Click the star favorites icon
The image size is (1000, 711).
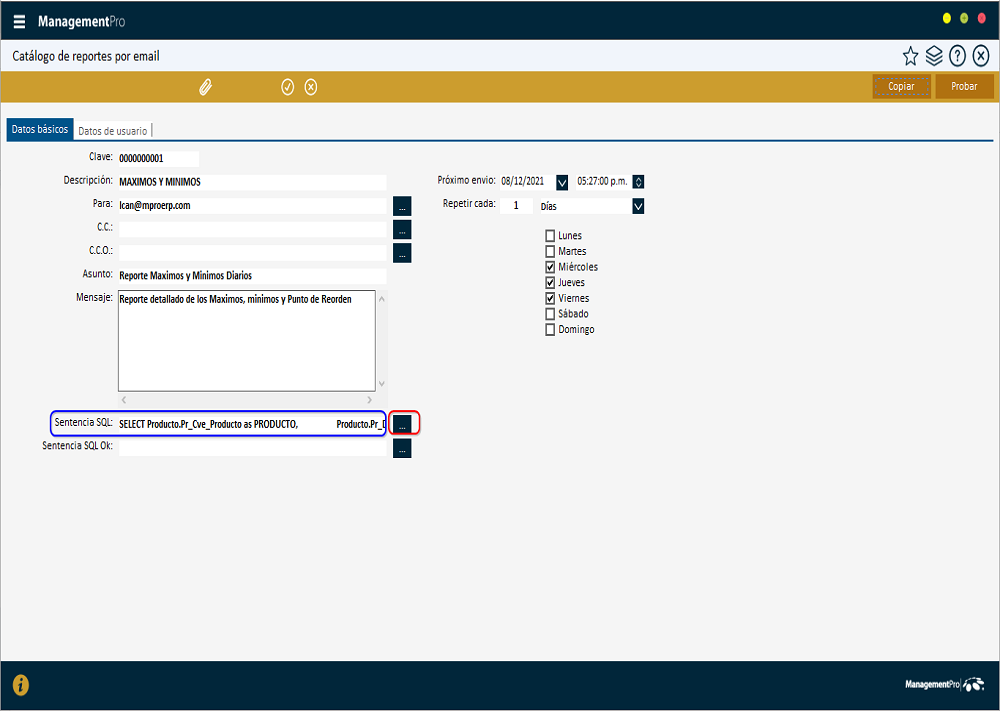tap(910, 56)
